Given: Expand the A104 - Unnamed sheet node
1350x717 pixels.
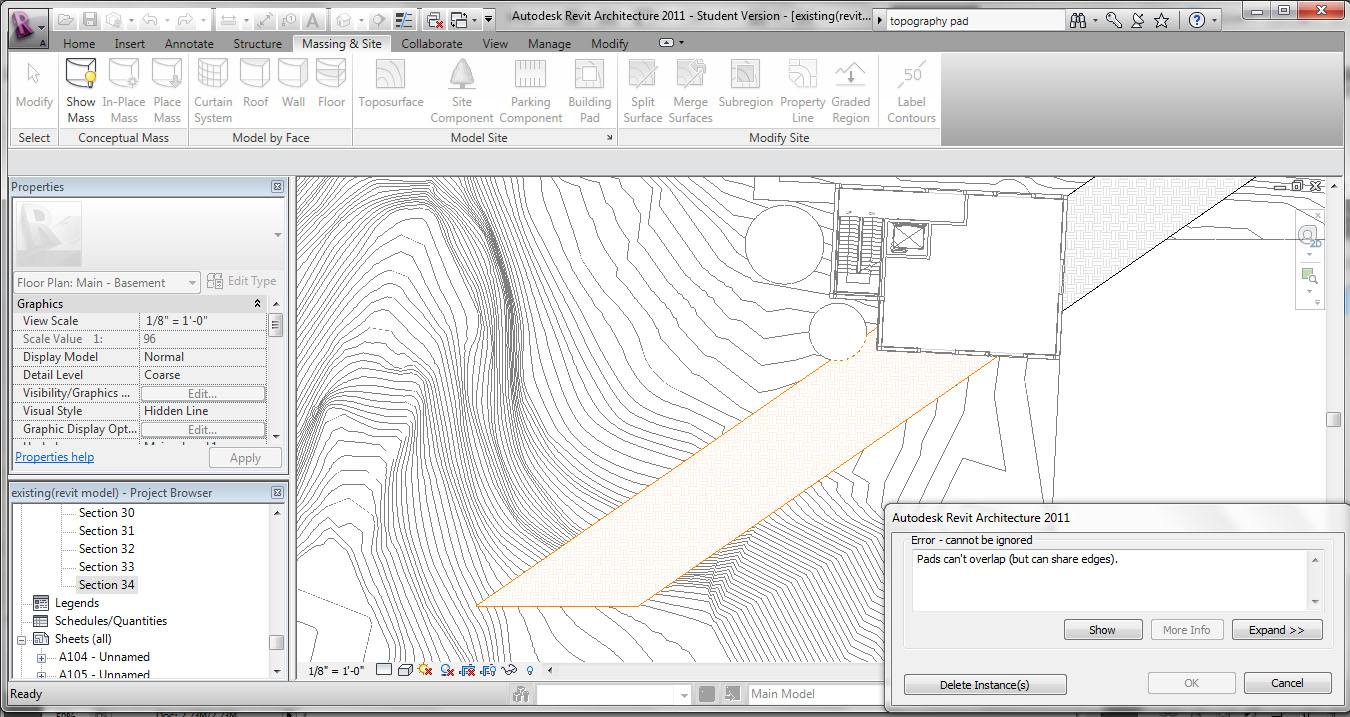Looking at the screenshot, I should (42, 657).
